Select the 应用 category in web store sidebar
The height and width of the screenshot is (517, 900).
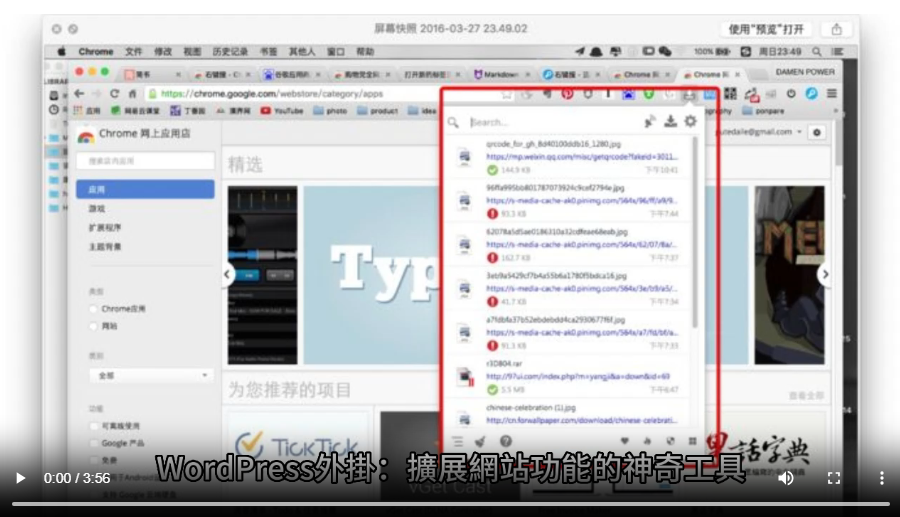pos(145,189)
